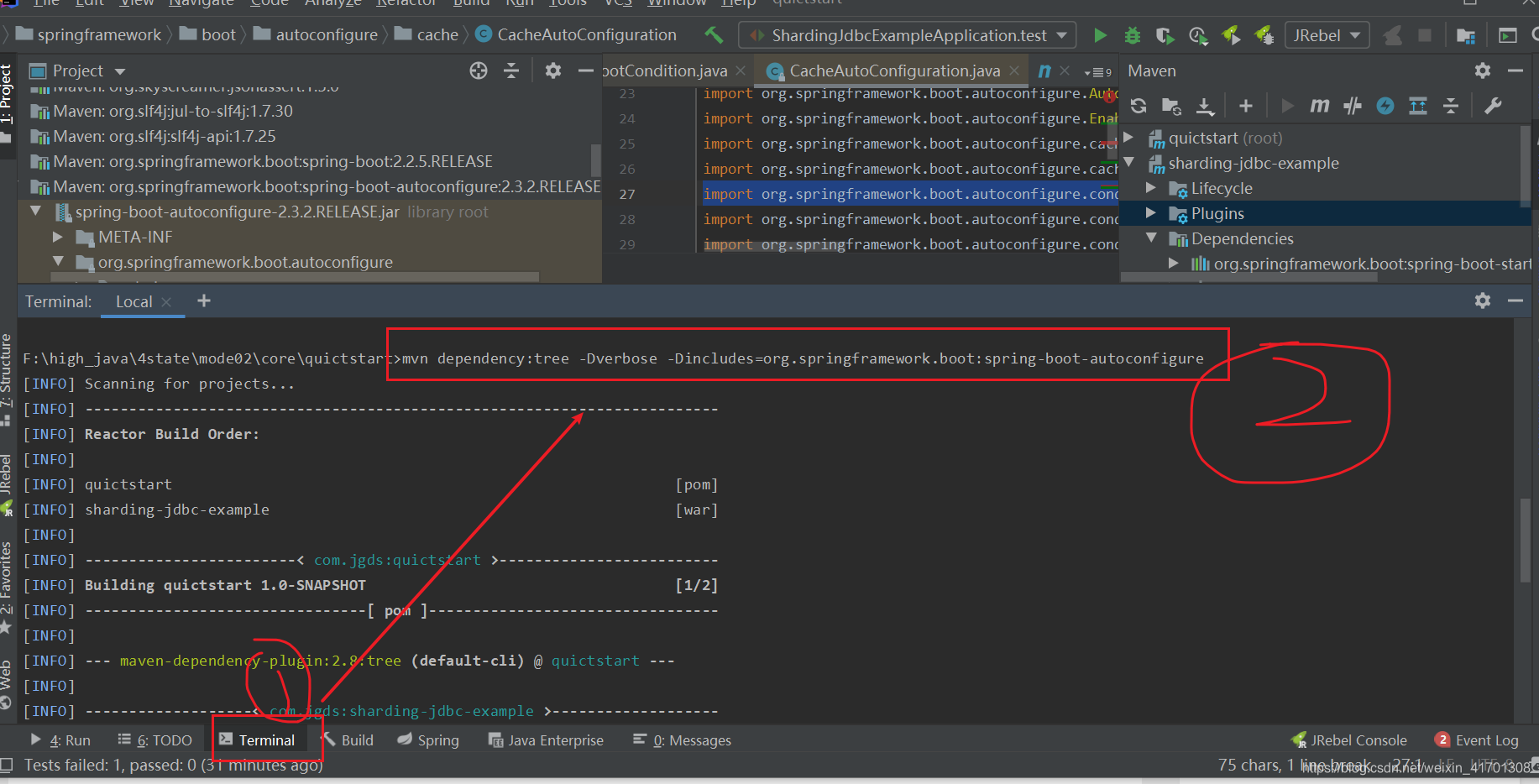Image resolution: width=1539 pixels, height=784 pixels.
Task: Debug with JRebel rocket-bug icon
Action: (x=1264, y=35)
